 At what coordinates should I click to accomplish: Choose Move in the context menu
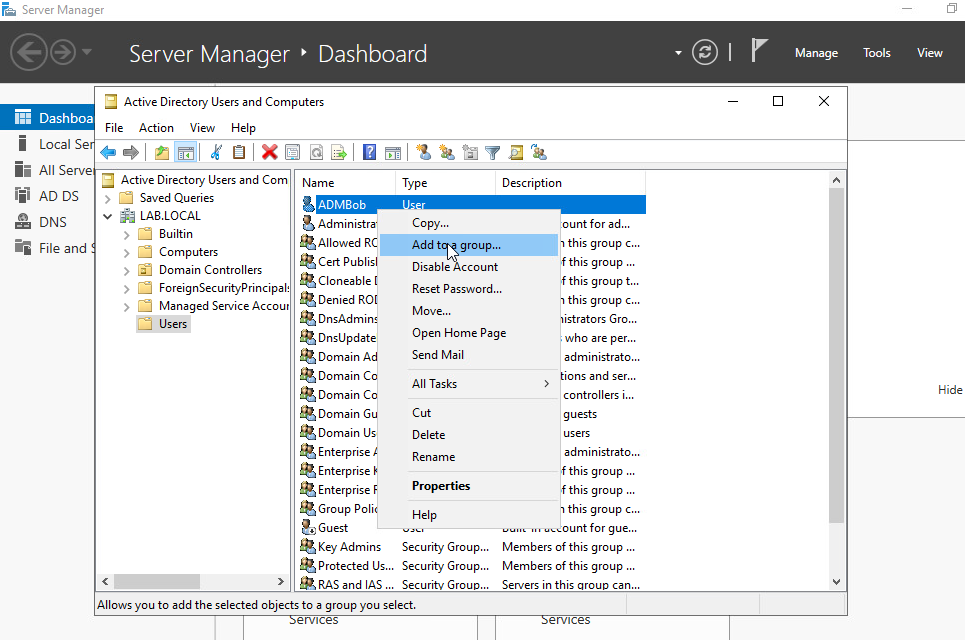469,311
